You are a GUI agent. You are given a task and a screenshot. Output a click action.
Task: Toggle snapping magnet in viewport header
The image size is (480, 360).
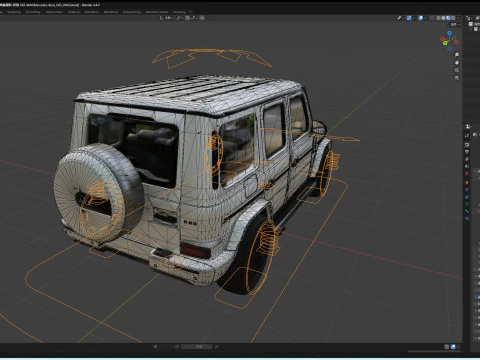click(187, 18)
